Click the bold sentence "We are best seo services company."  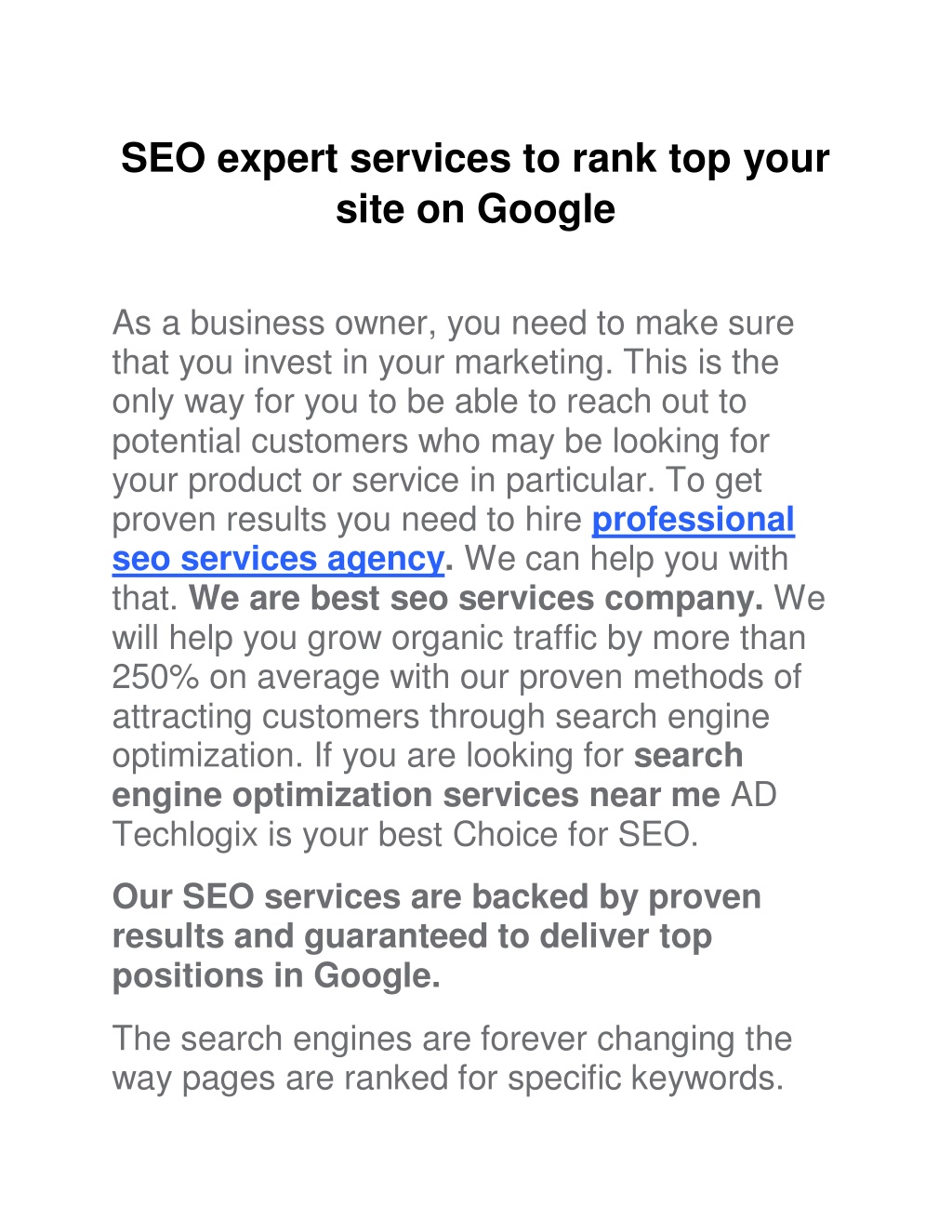[476, 598]
